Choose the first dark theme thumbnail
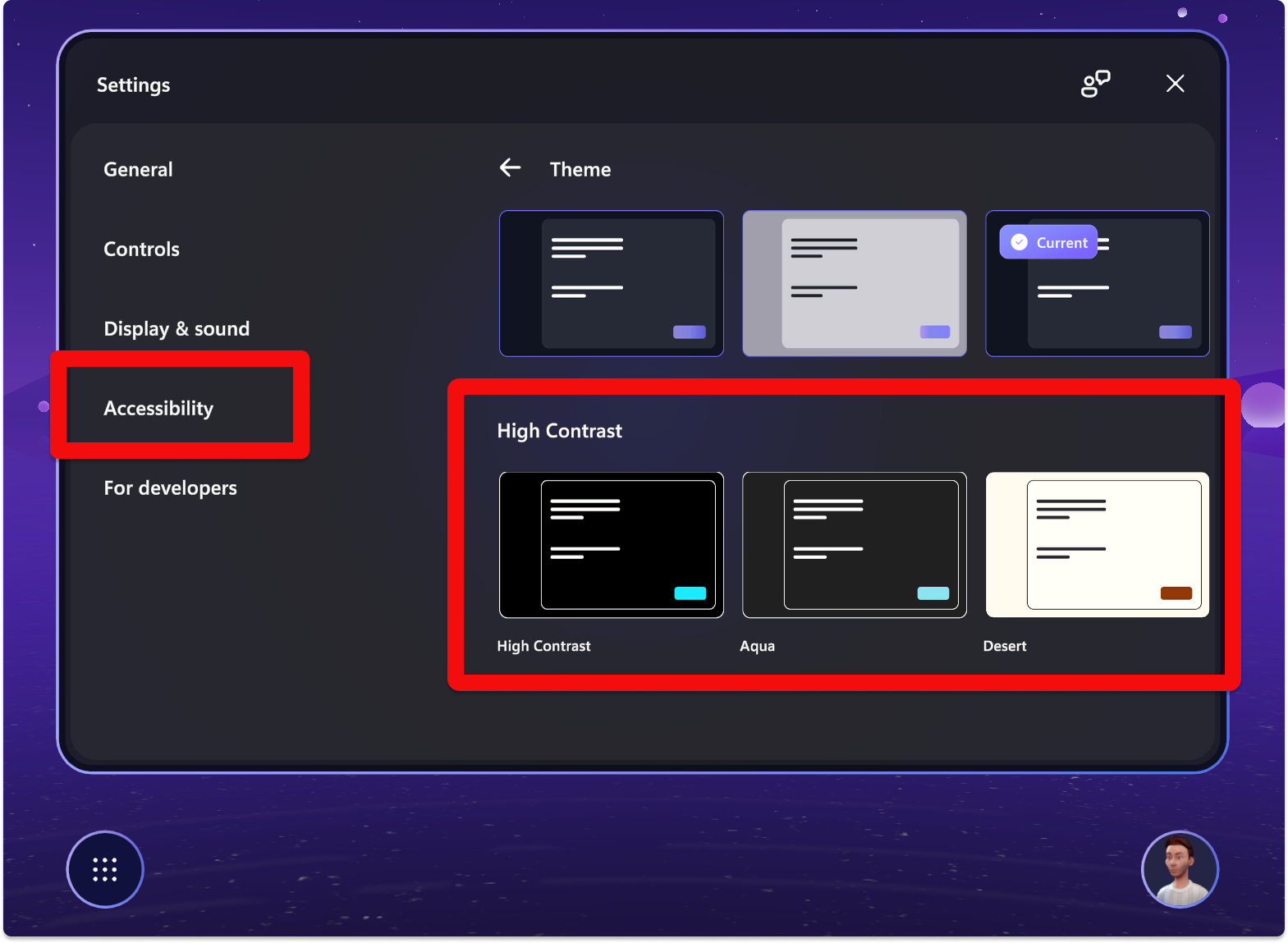Screen dimensions: 1288x943 pos(612,284)
